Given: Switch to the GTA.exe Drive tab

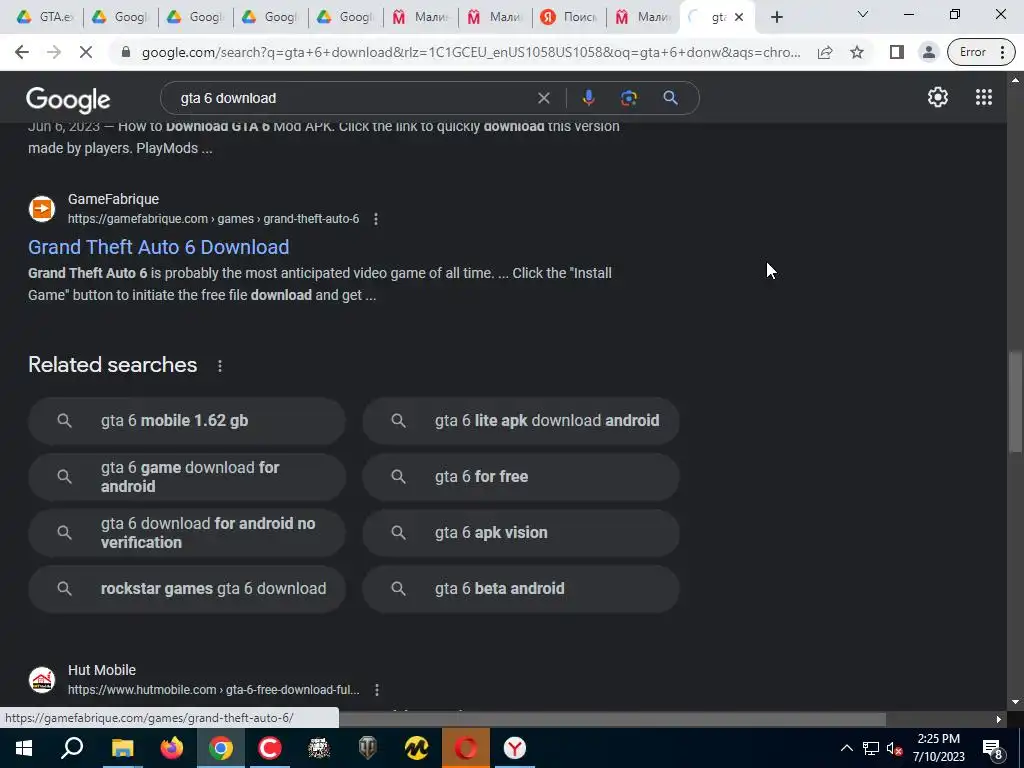Looking at the screenshot, I should pos(44,17).
